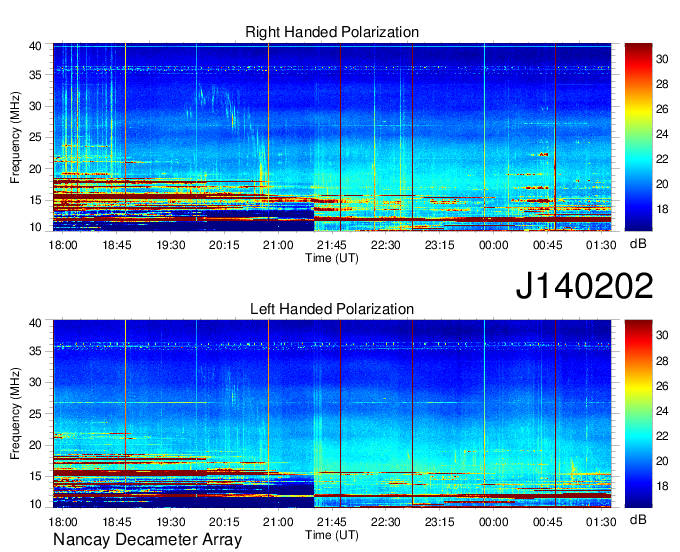Click the 15 MHz tick on the upper frequency axis
Image resolution: width=680 pixels, height=552 pixels.
click(x=36, y=200)
